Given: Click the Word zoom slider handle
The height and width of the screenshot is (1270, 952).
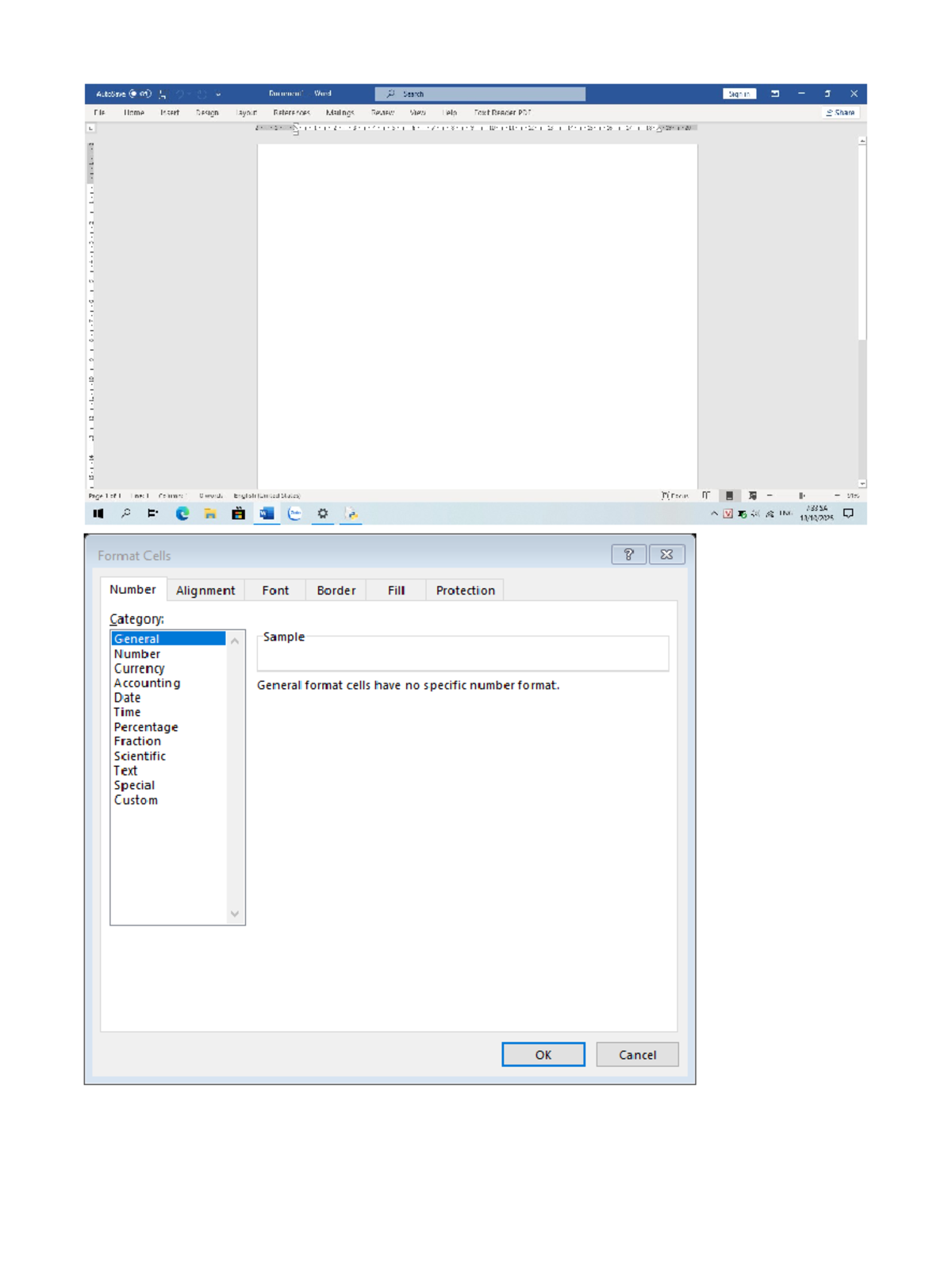Looking at the screenshot, I should coord(801,495).
